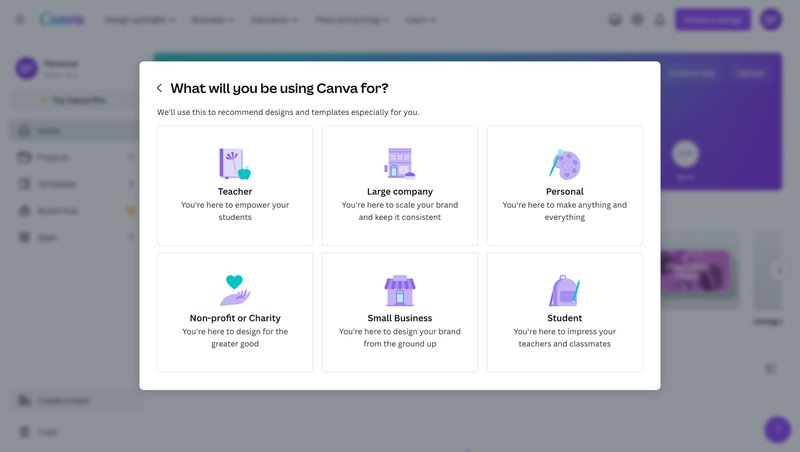This screenshot has width=800, height=452.
Task: Click the Create a design button
Action: pos(712,19)
